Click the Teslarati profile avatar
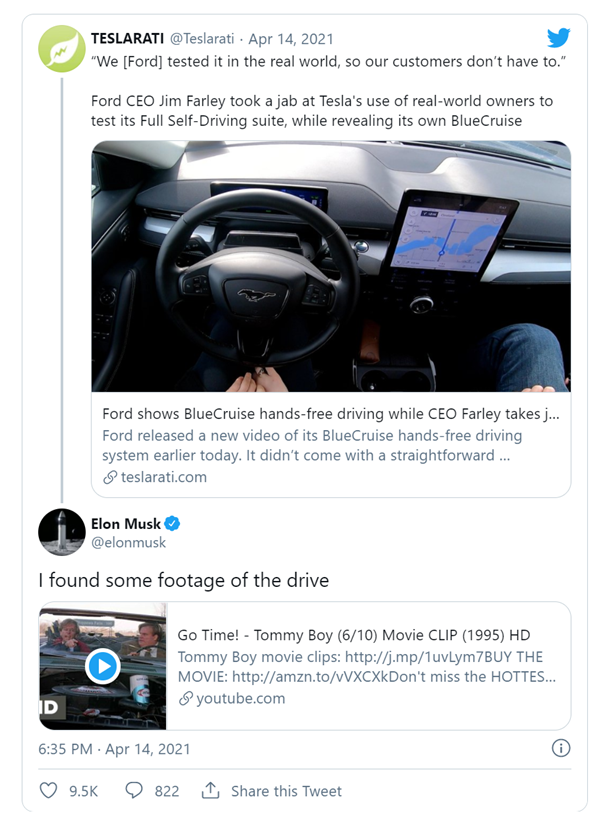Screen dimensions: 605x826 [x=62, y=48]
